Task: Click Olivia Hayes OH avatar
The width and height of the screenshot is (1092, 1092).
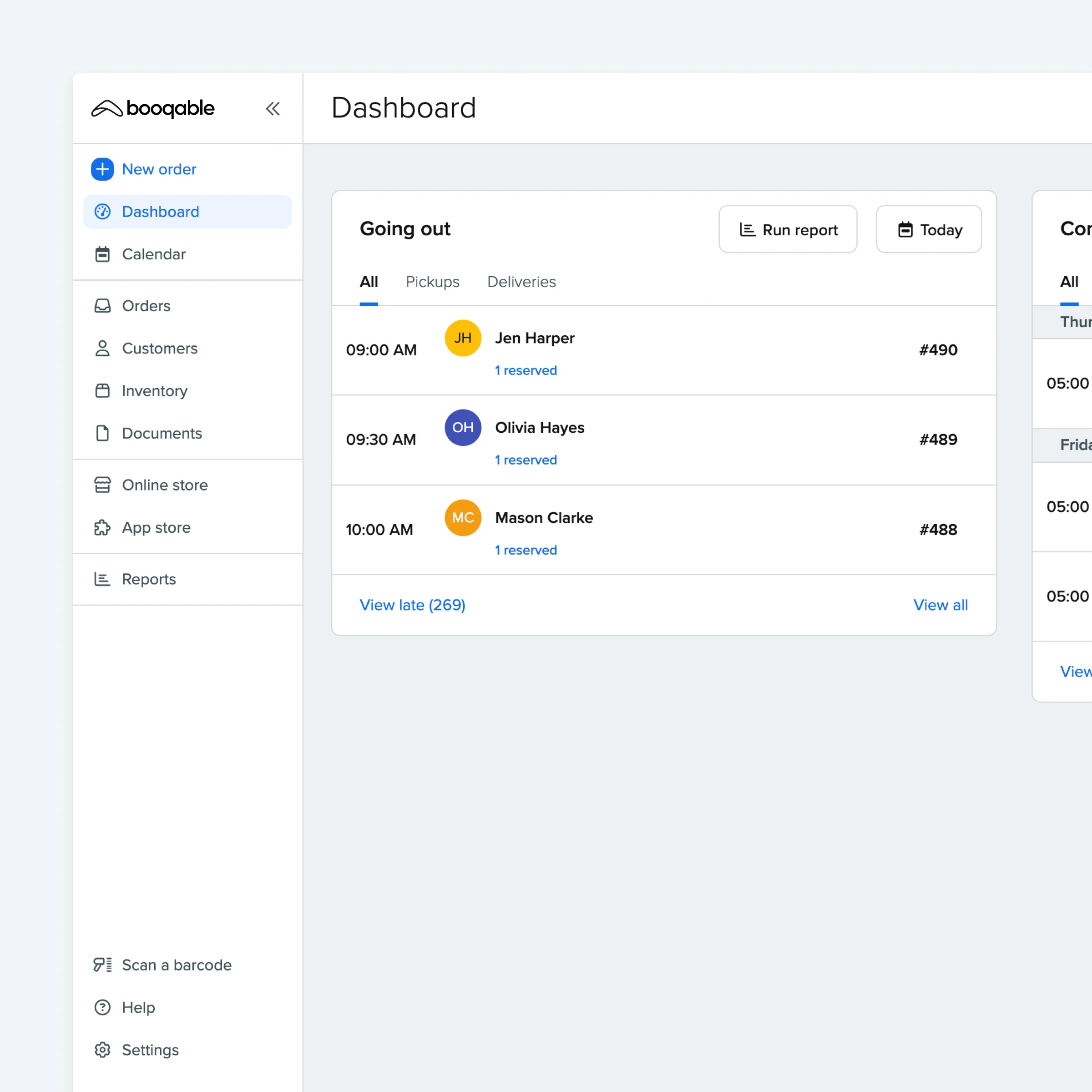Action: point(462,428)
